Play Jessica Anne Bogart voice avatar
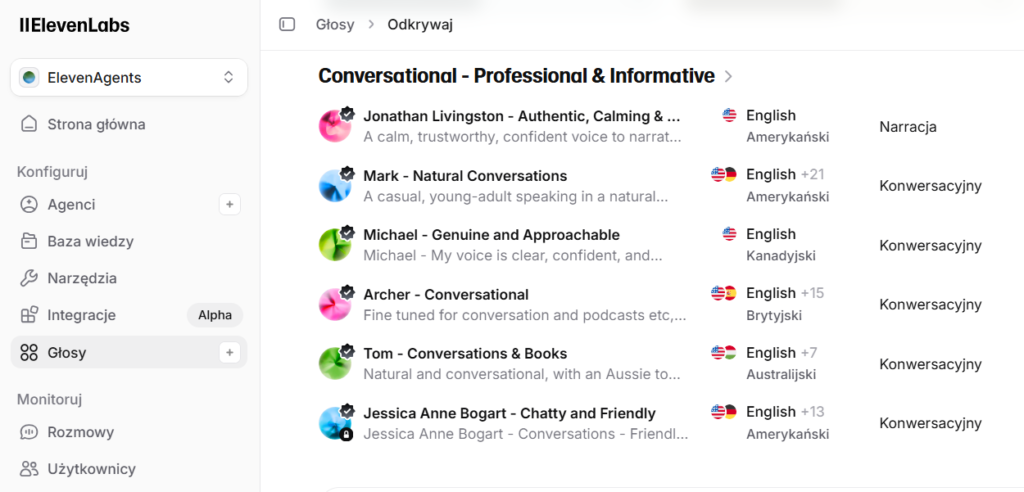Screen dimensions: 1024x492 coord(334,423)
